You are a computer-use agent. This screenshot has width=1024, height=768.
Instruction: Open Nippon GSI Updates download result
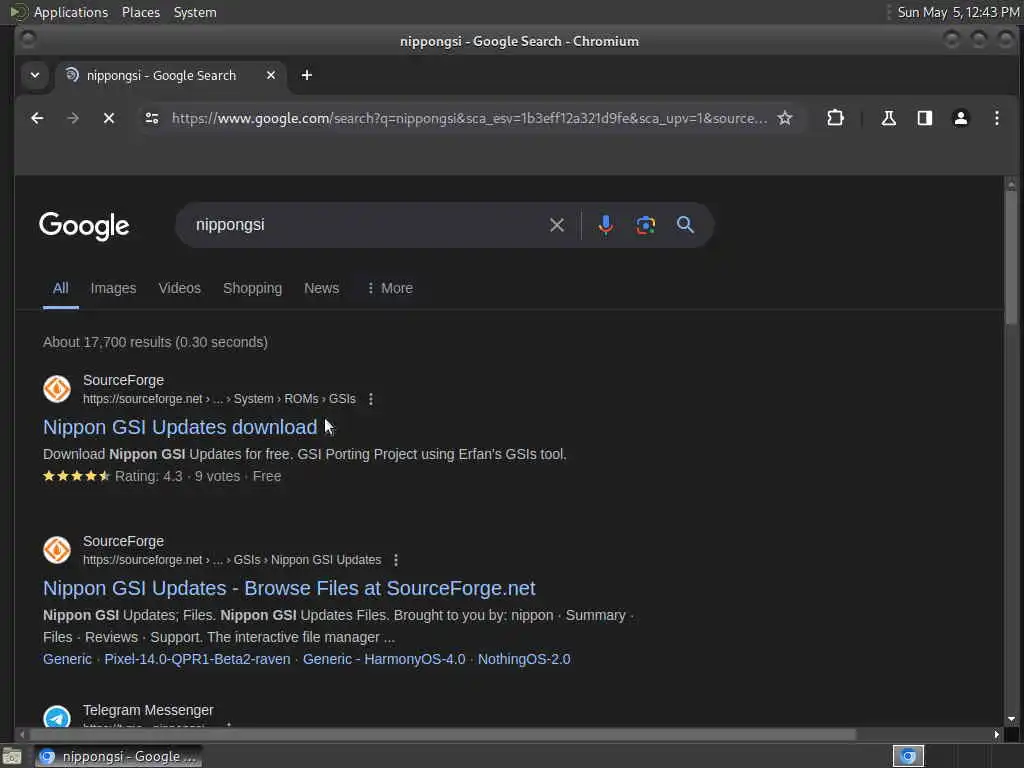pos(180,427)
